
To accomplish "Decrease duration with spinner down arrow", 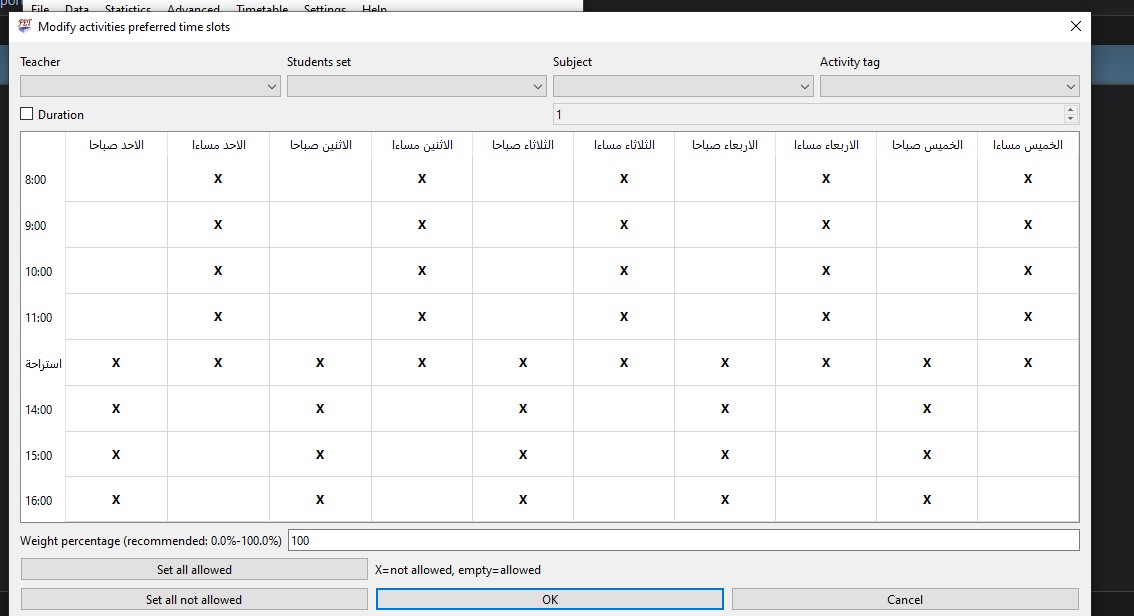I will click(x=1071, y=119).
